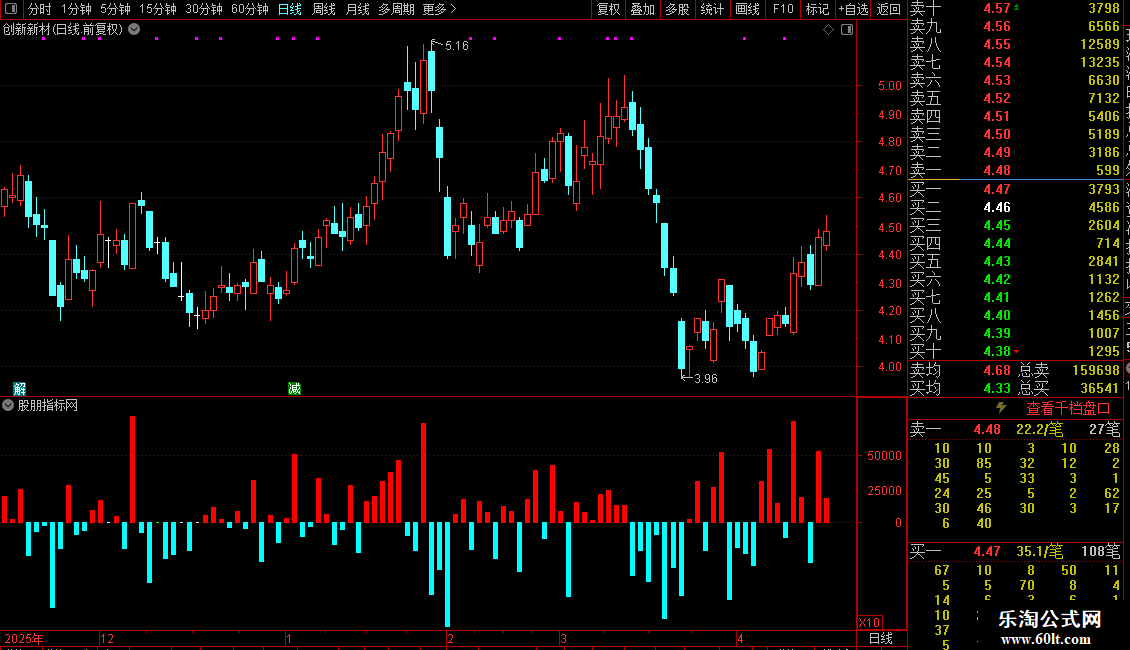Switch to 日线 daily chart
The height and width of the screenshot is (650, 1130).
(x=290, y=9)
